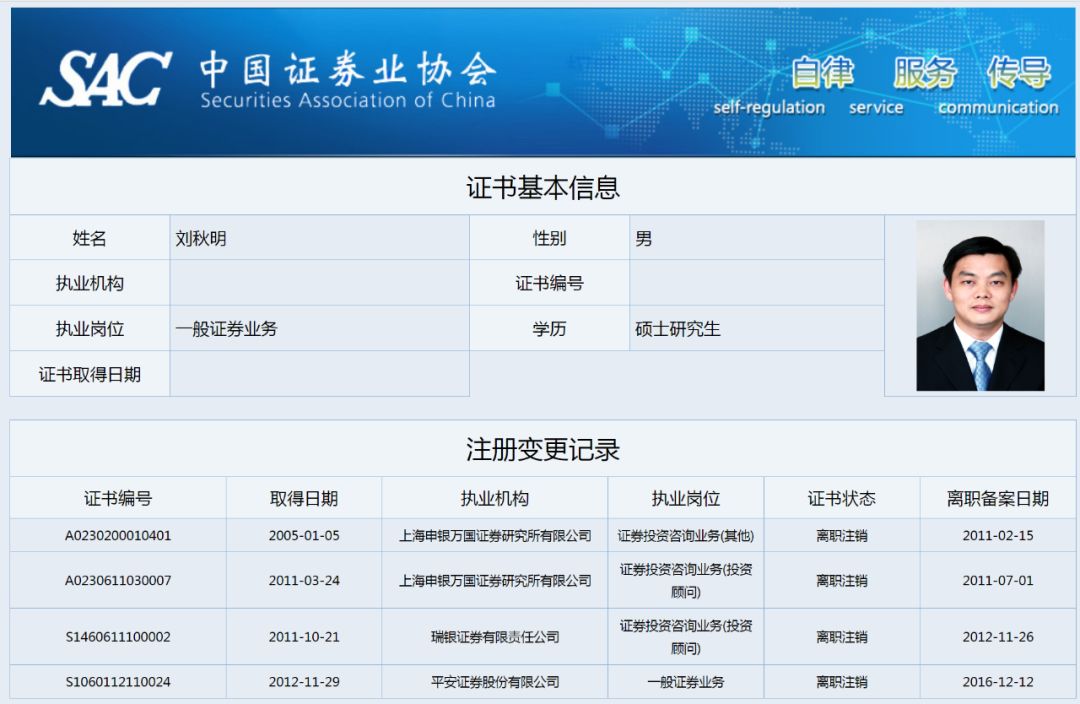Click the certificate holder's portrait photo

[980, 305]
